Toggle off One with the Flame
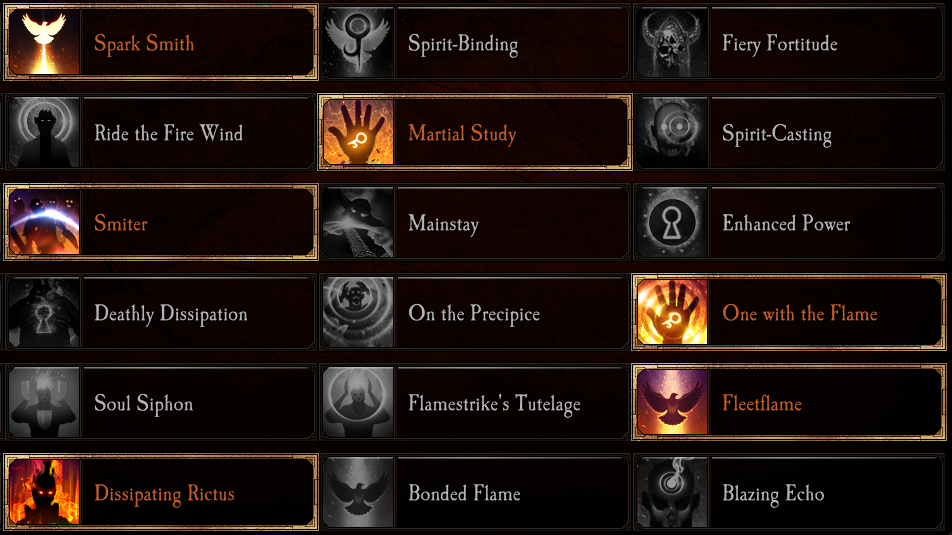The width and height of the screenshot is (952, 535). point(799,314)
